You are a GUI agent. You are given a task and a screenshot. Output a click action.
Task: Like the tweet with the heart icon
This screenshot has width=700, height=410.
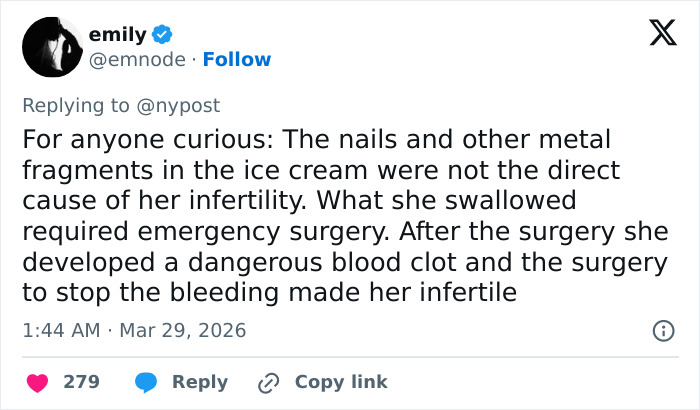click(x=36, y=382)
